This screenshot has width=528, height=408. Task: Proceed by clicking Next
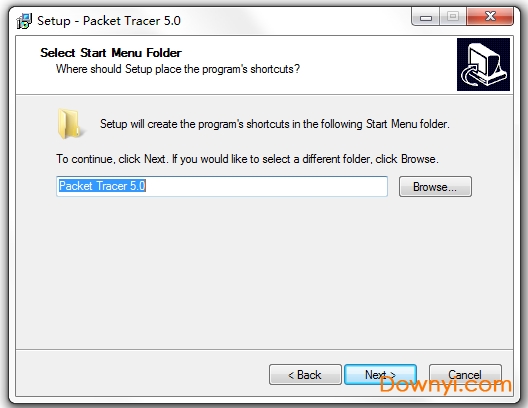[380, 374]
